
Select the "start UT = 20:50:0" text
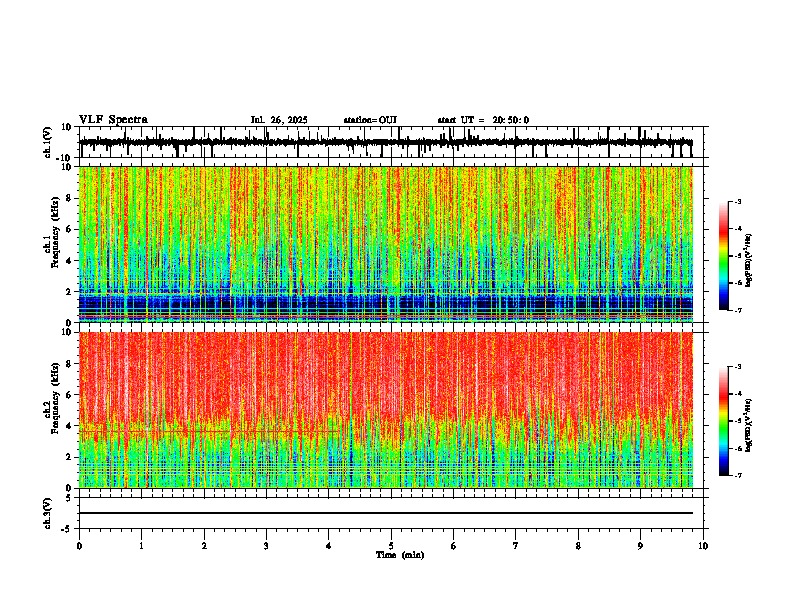[x=483, y=120]
